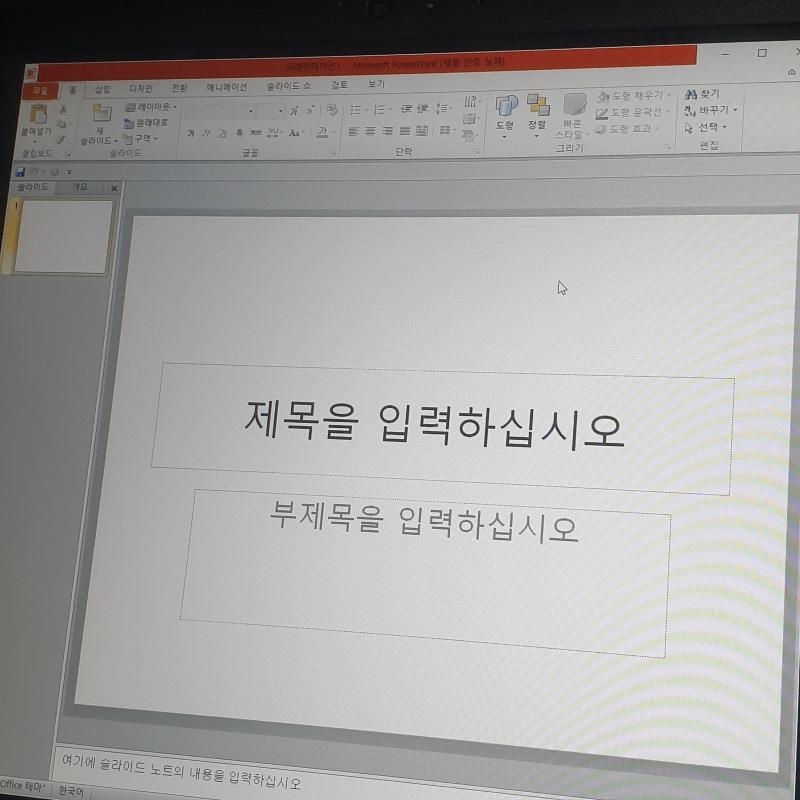Toggle justify text alignment

pyautogui.click(x=405, y=131)
